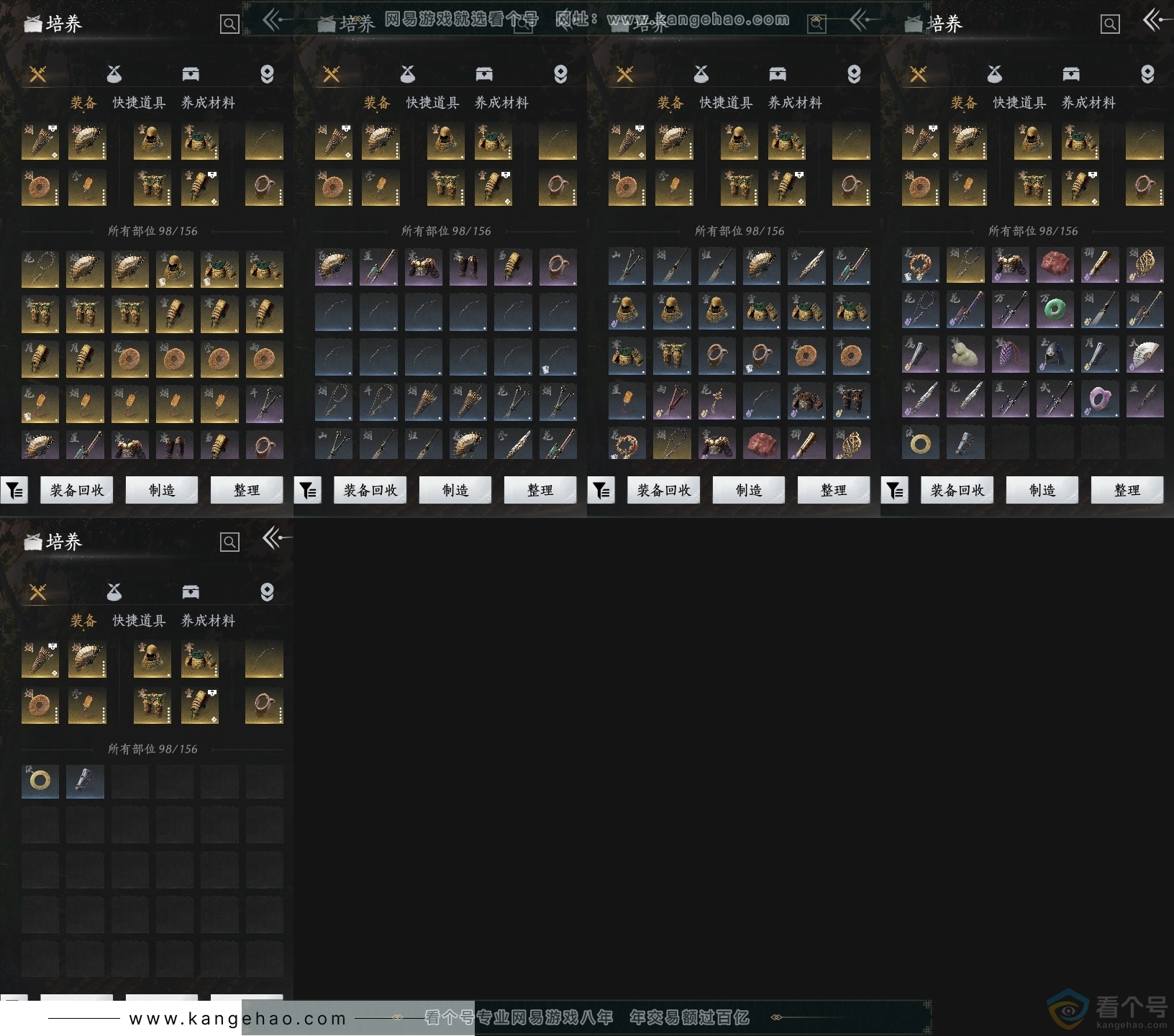
Task: Select purple pouch item in top-right panel
Action: [1011, 354]
